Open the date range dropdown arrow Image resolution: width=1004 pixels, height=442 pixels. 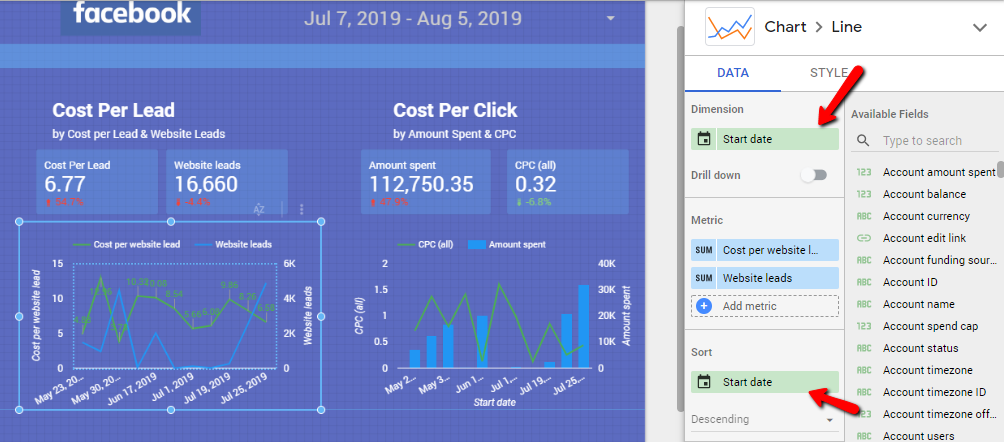point(610,19)
